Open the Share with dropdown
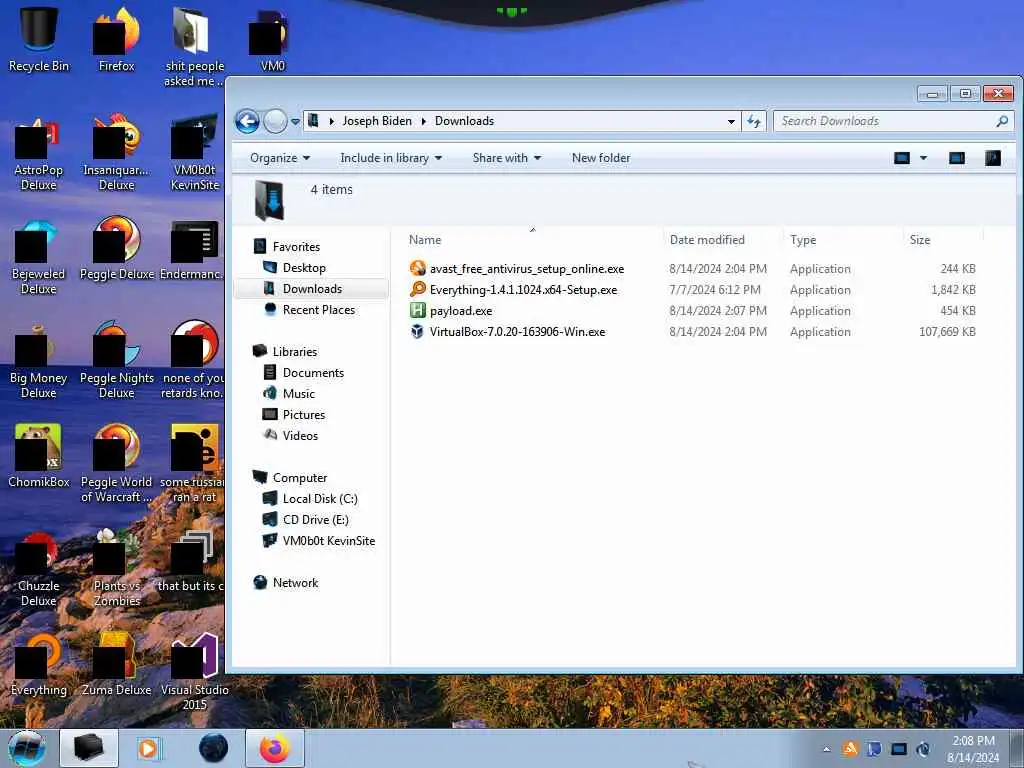This screenshot has width=1024, height=768. (507, 158)
